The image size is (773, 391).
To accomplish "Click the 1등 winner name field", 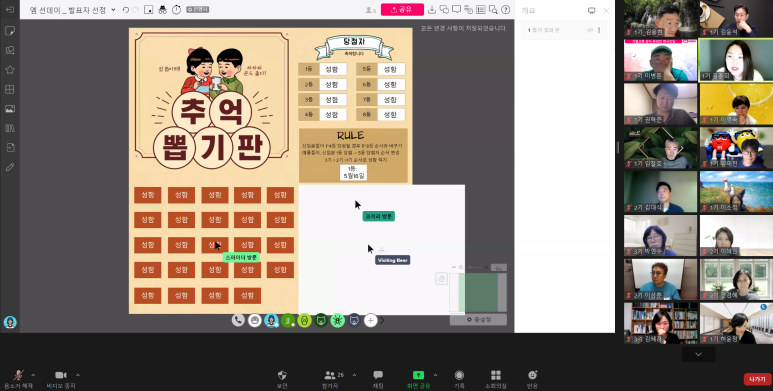I will click(x=333, y=70).
